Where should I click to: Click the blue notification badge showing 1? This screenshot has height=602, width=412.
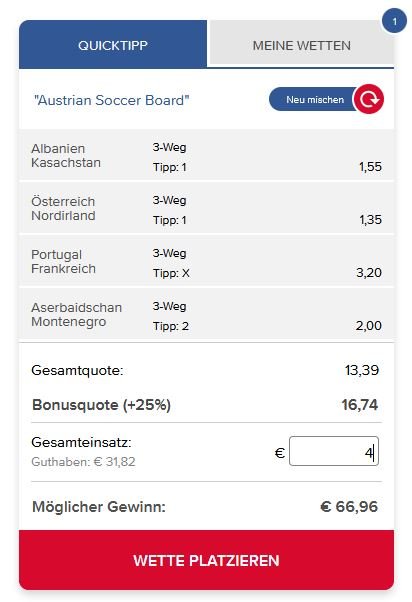(394, 21)
